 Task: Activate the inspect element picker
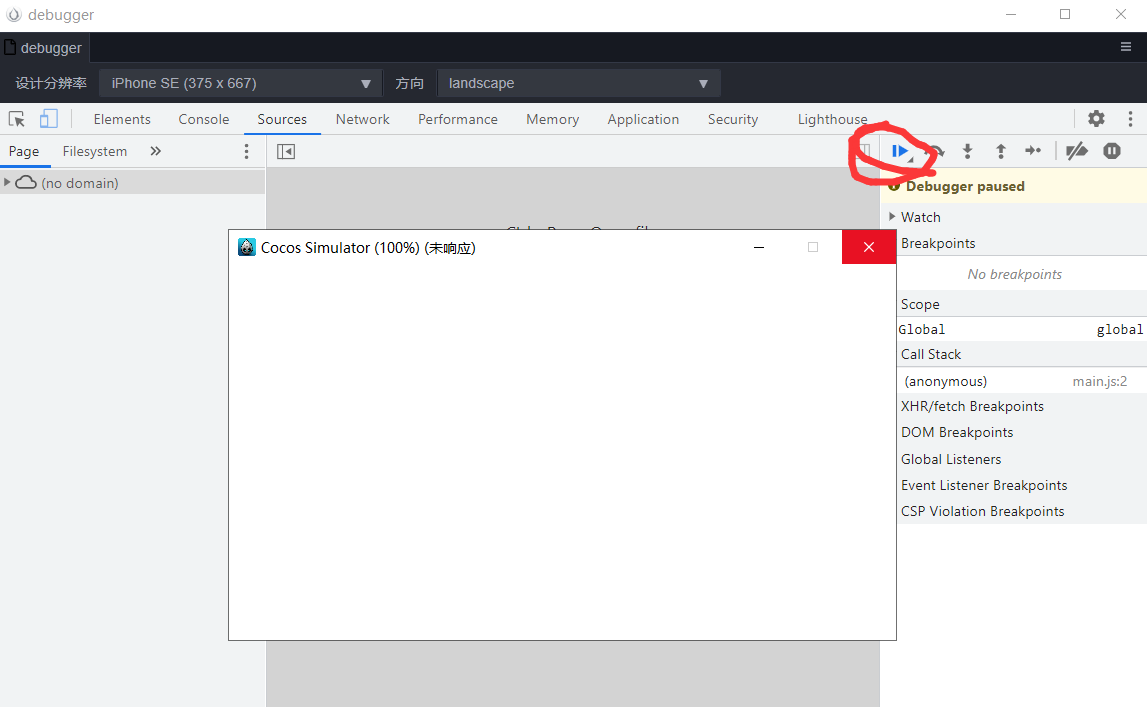pyautogui.click(x=16, y=118)
